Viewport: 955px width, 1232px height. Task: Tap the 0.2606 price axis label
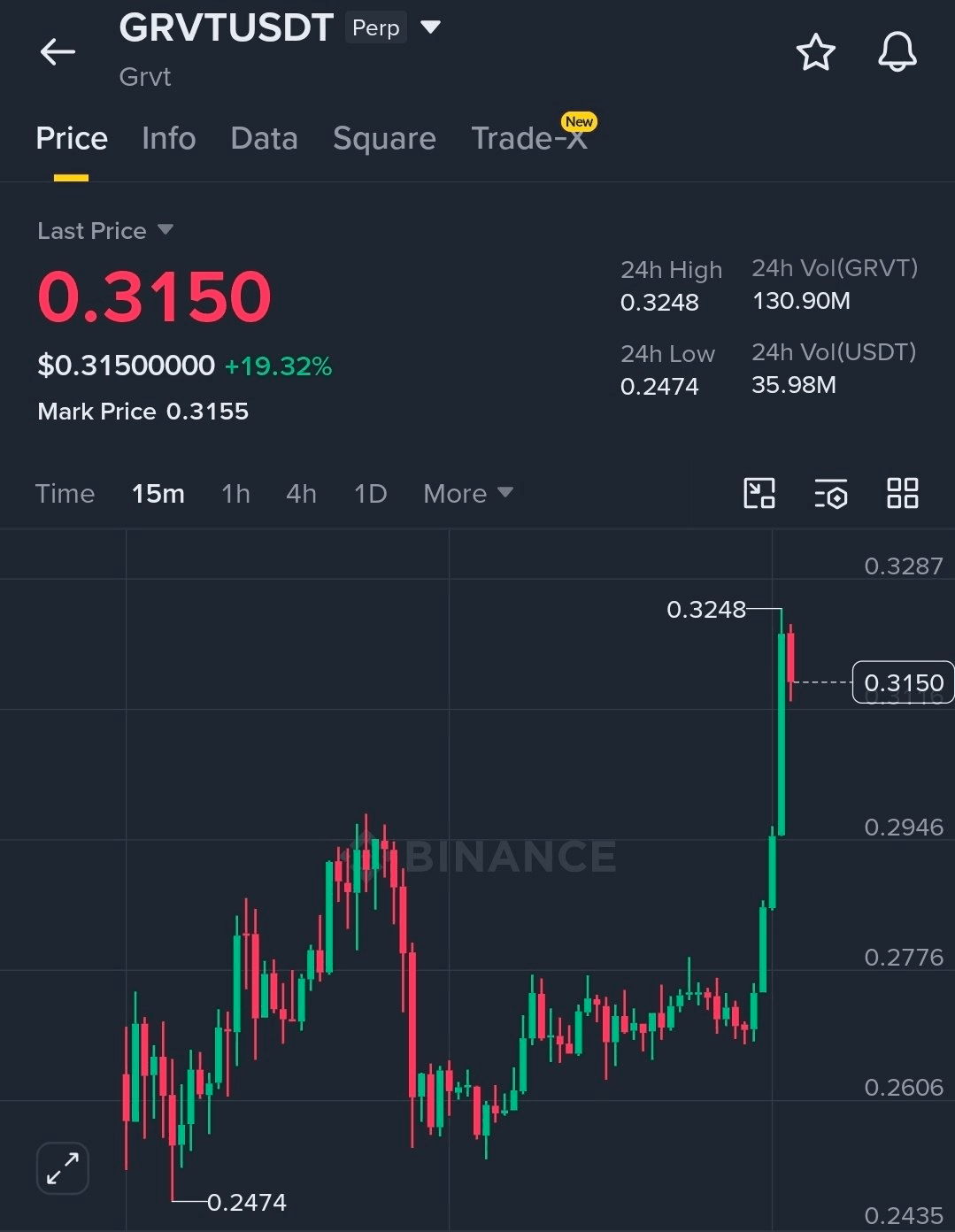904,1088
